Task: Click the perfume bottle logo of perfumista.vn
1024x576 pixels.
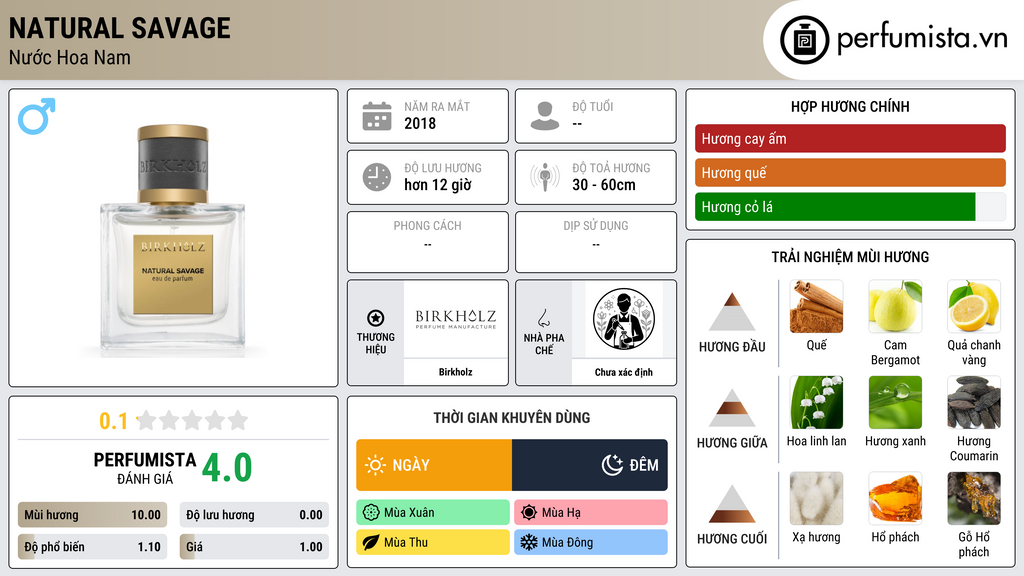Action: 805,40
